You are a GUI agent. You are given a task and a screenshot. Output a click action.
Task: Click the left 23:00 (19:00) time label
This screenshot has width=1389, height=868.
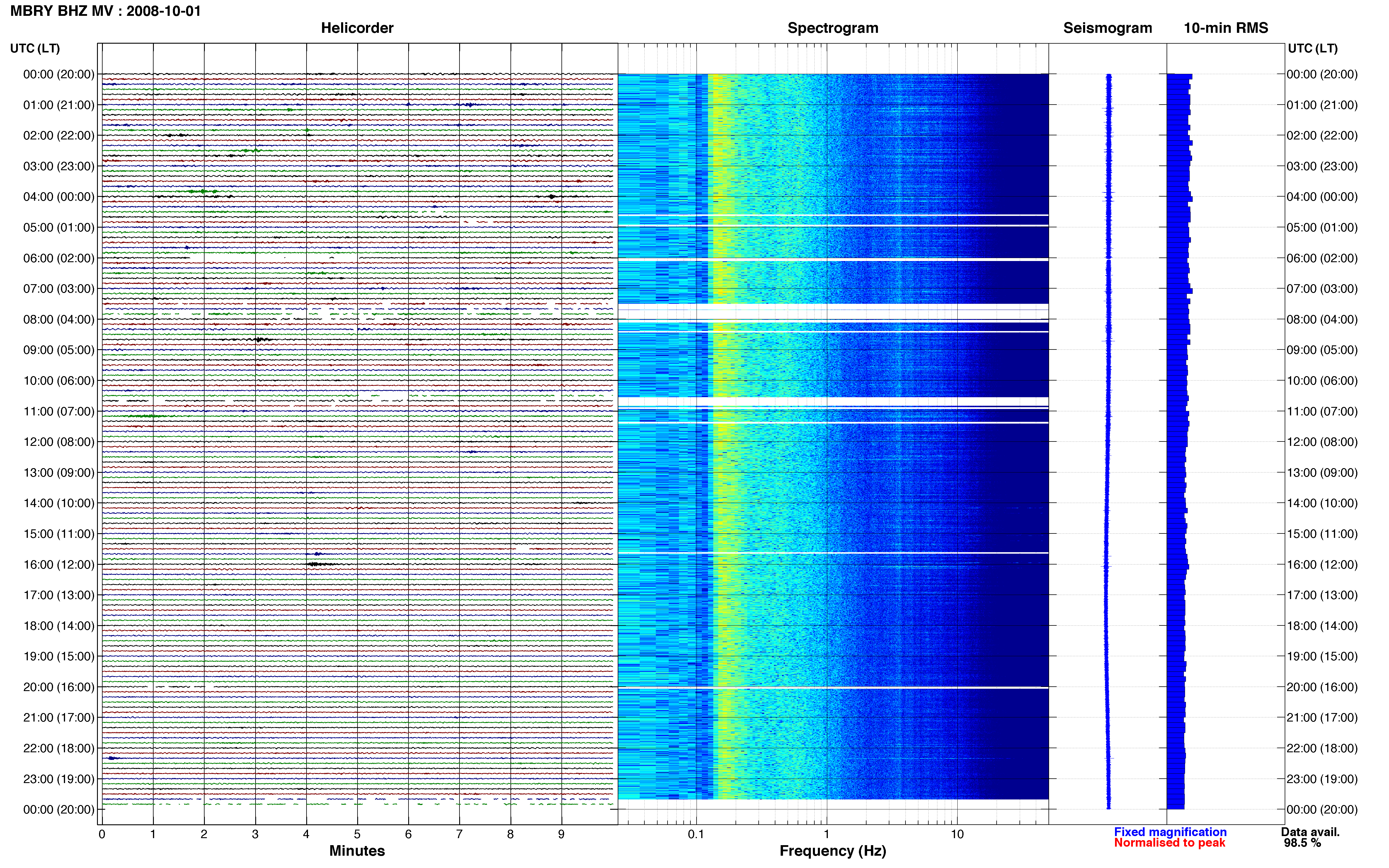click(59, 779)
